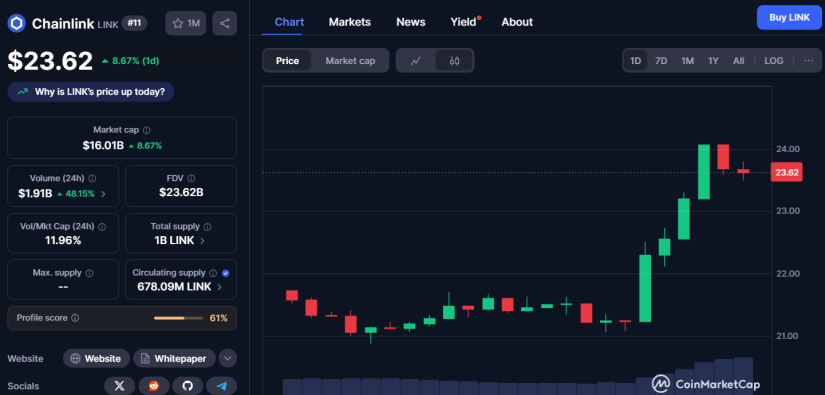Expand more website links dropdown chevron

click(227, 359)
